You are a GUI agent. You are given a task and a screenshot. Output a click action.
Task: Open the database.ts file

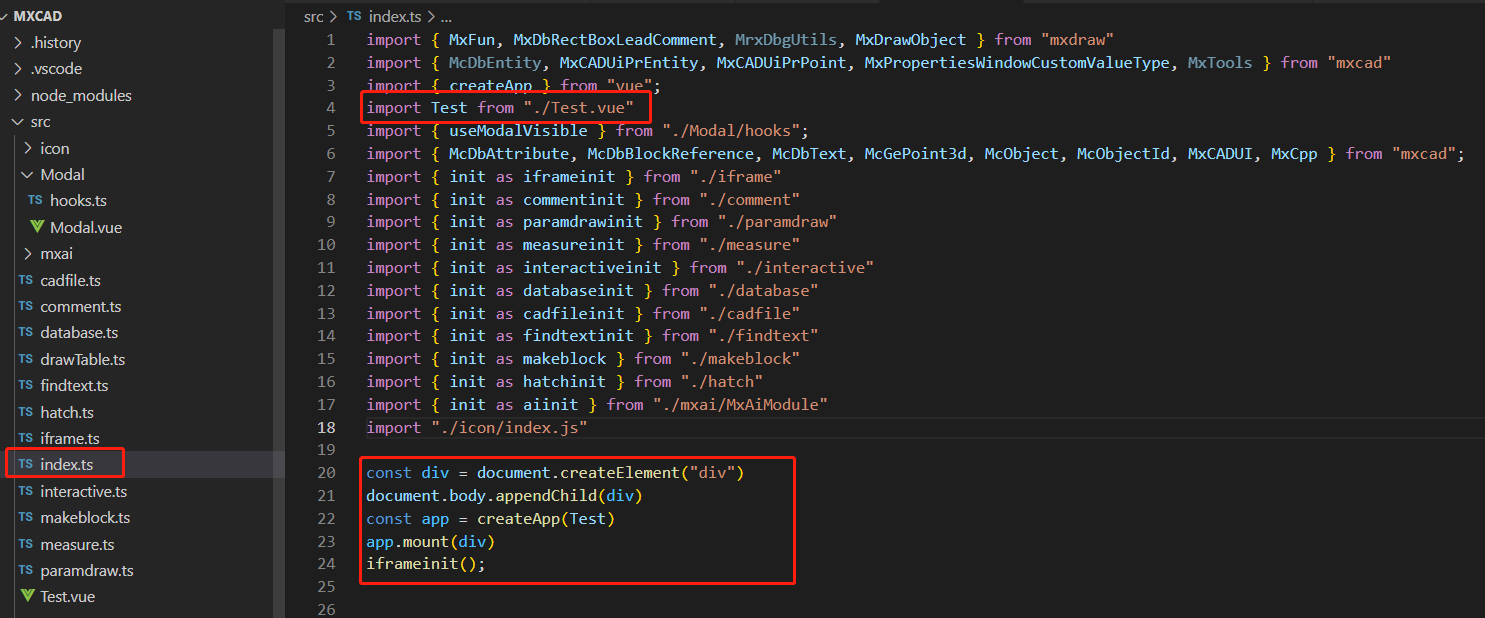coord(79,333)
